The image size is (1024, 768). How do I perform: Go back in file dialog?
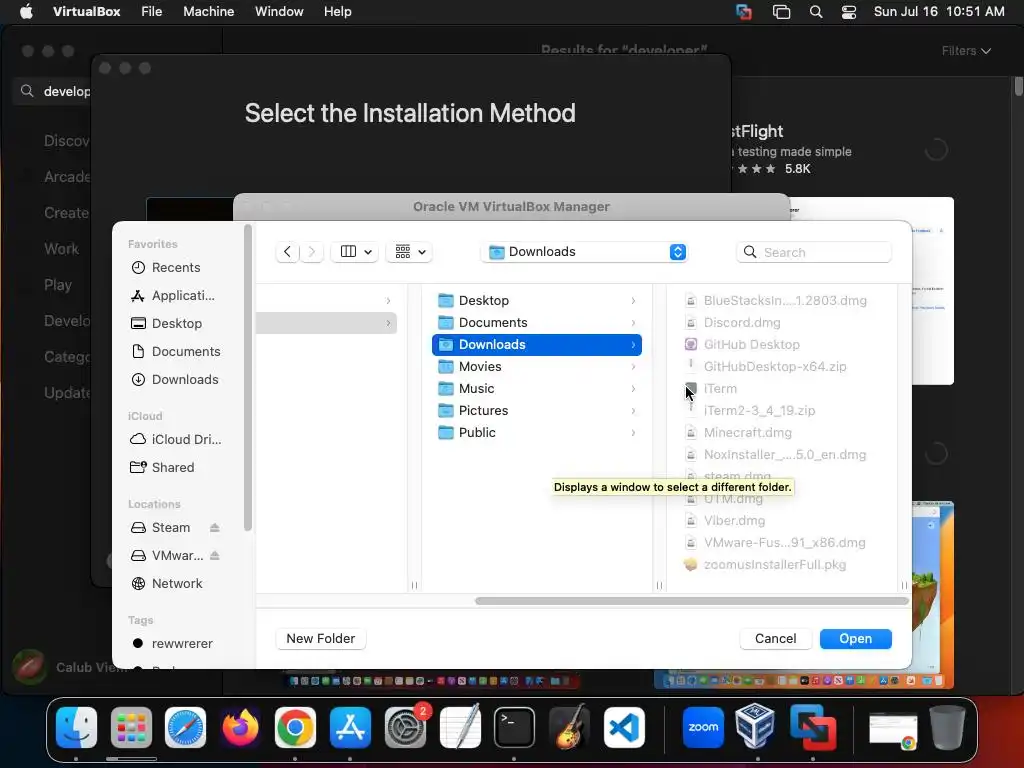(x=287, y=252)
